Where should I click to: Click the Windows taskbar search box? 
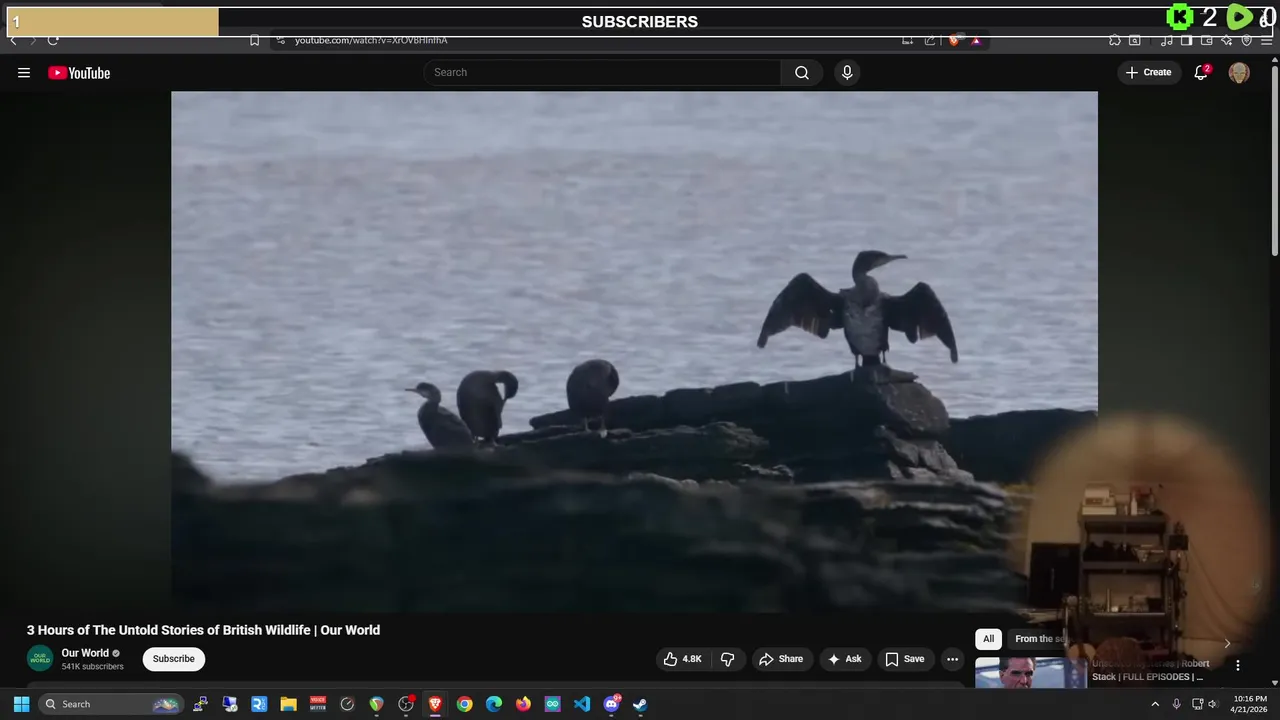(x=111, y=704)
